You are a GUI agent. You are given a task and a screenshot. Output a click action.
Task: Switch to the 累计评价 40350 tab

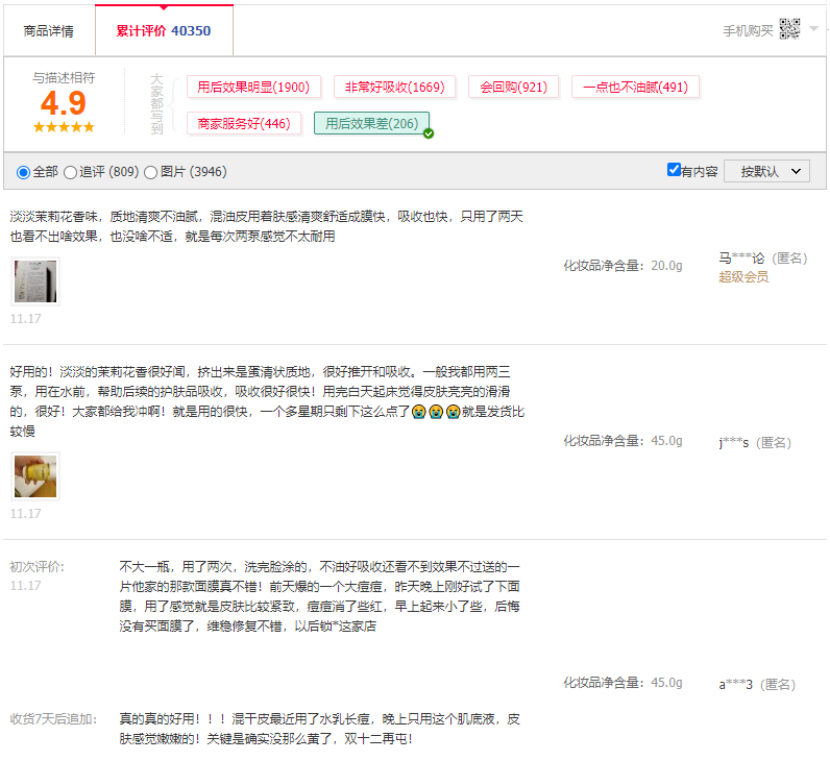163,31
